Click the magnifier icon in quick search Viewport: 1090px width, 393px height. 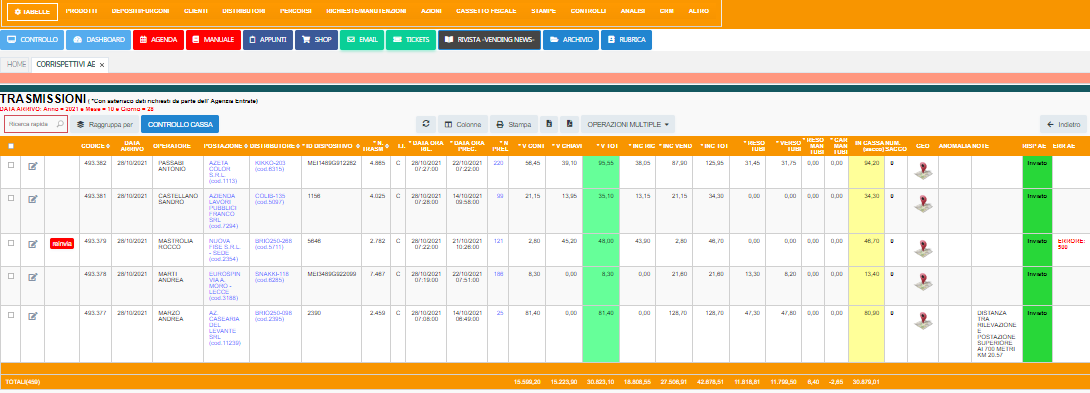pos(60,124)
